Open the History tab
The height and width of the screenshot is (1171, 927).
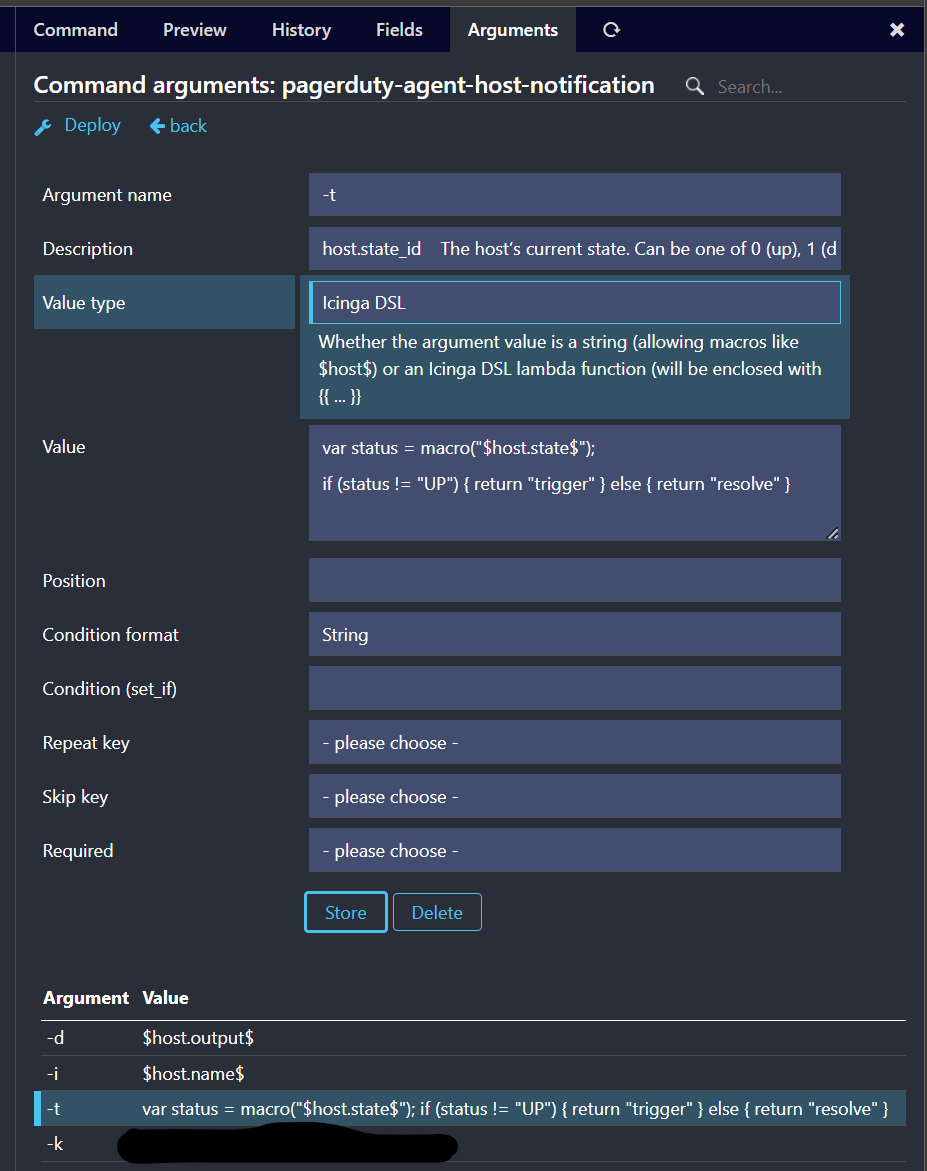301,30
